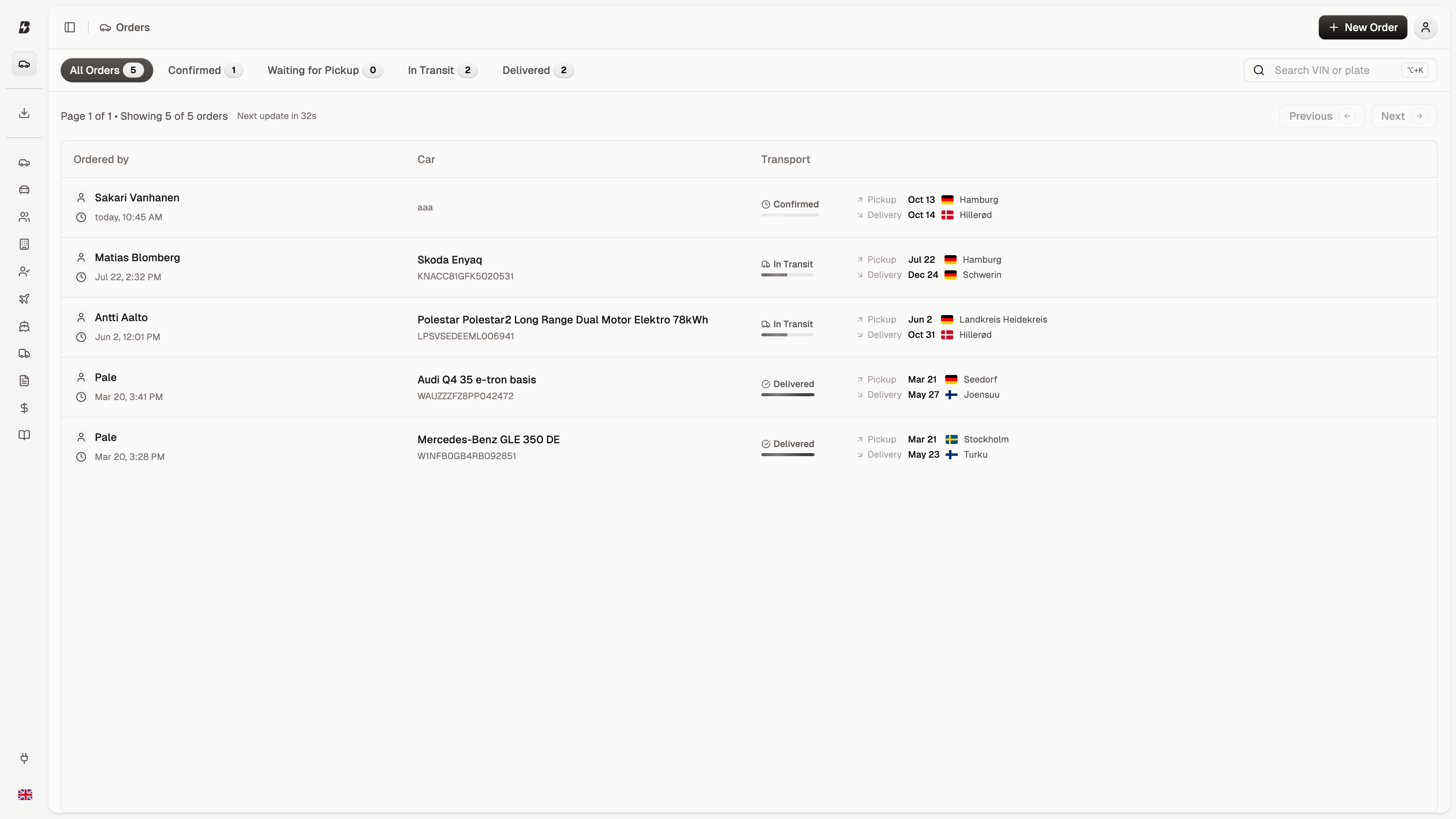Viewport: 1456px width, 819px height.
Task: Click the New Order button
Action: coord(1362,27)
